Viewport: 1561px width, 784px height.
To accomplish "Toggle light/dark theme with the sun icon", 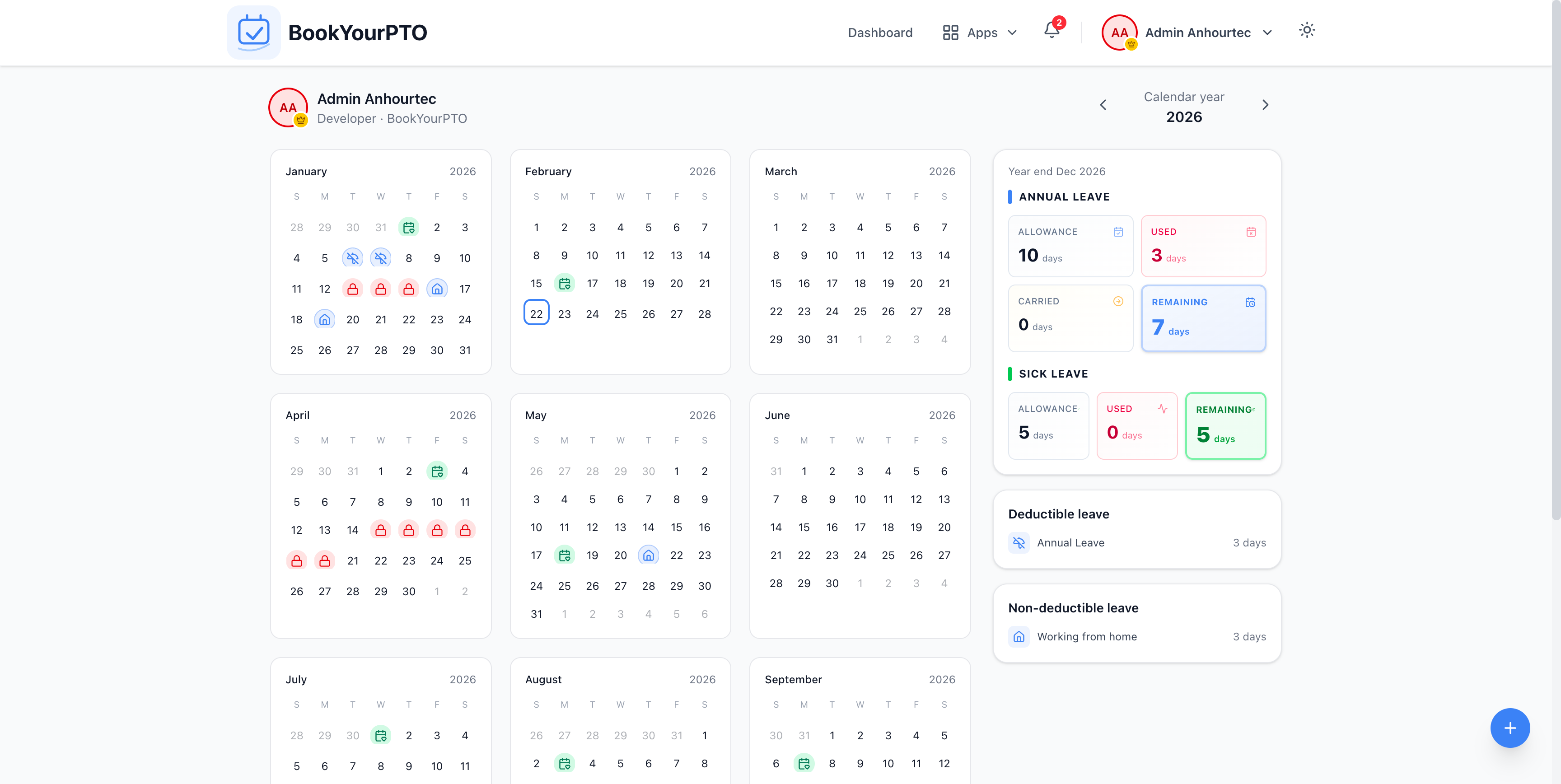I will [x=1307, y=30].
